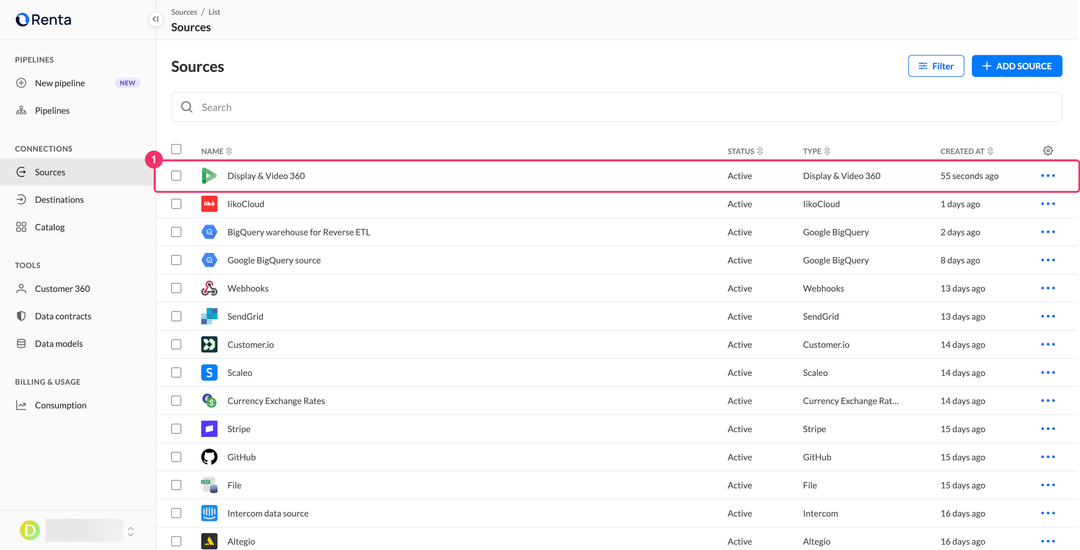Click the Renta logo
This screenshot has height=550, width=1080.
click(x=43, y=19)
